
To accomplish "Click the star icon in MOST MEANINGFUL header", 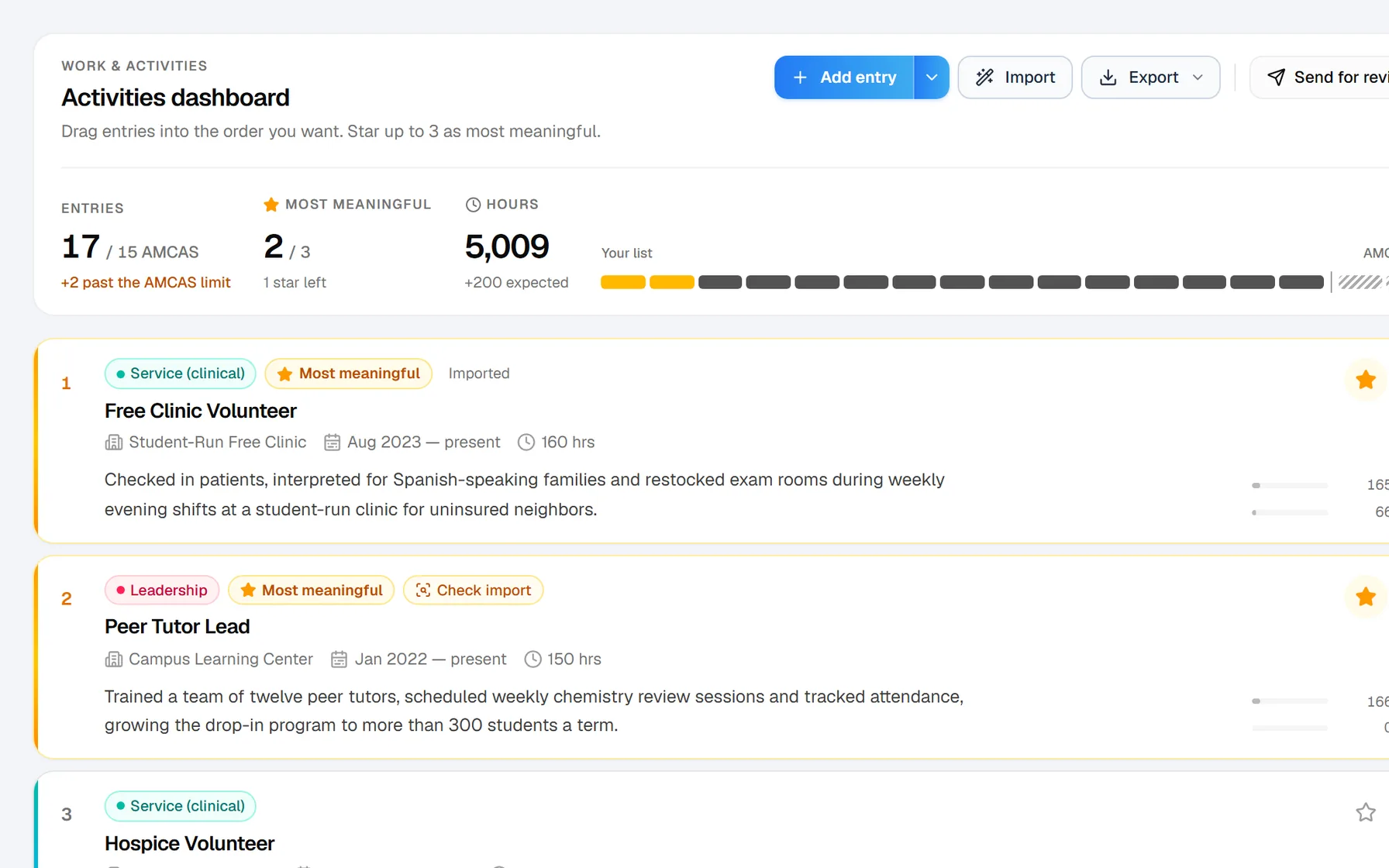I will (x=271, y=205).
